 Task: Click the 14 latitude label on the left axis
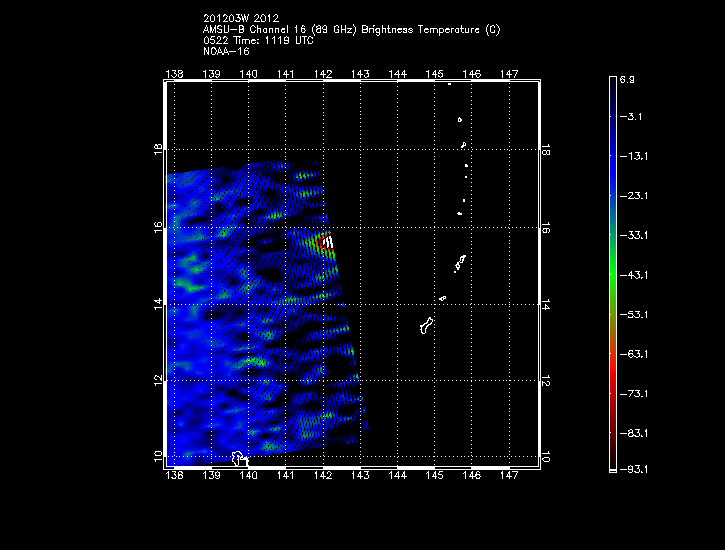coord(156,304)
